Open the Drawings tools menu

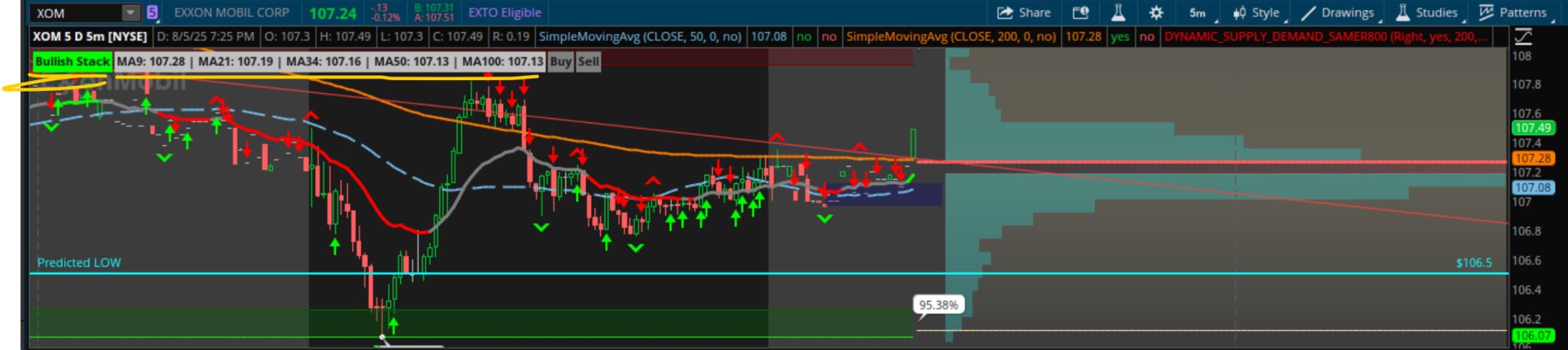tap(1338, 12)
